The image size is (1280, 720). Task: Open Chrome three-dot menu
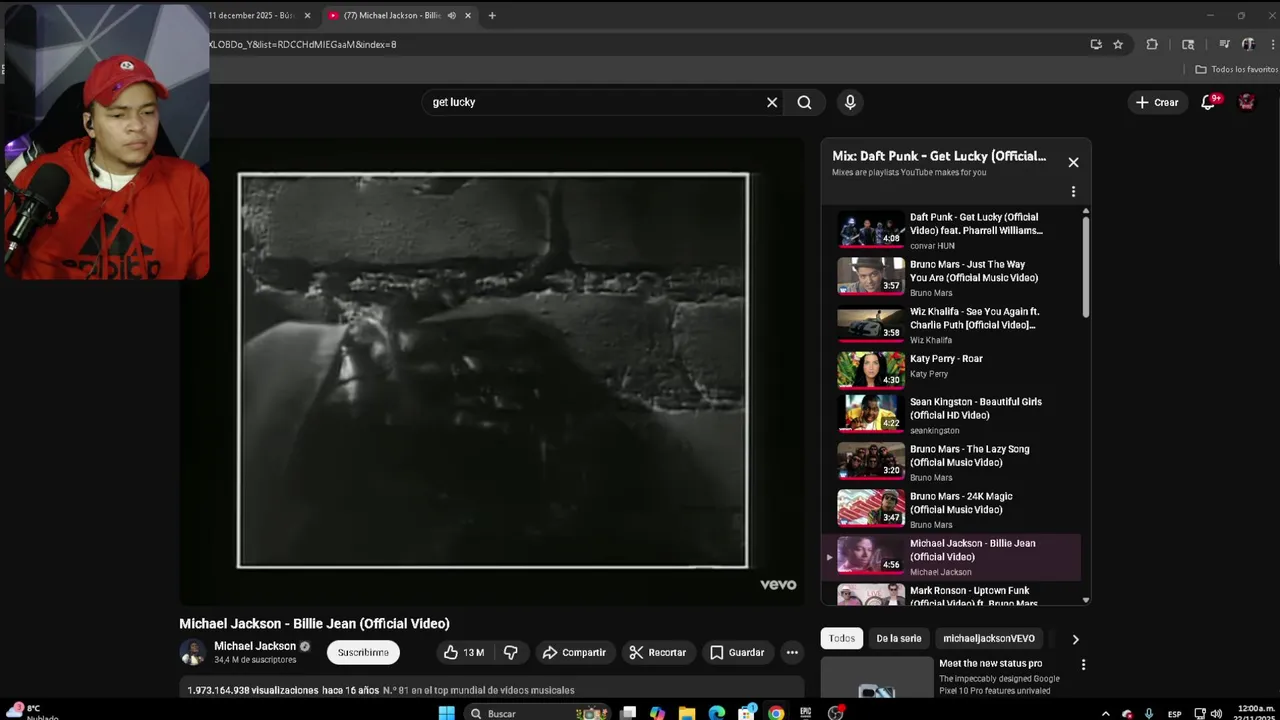coord(1272,44)
